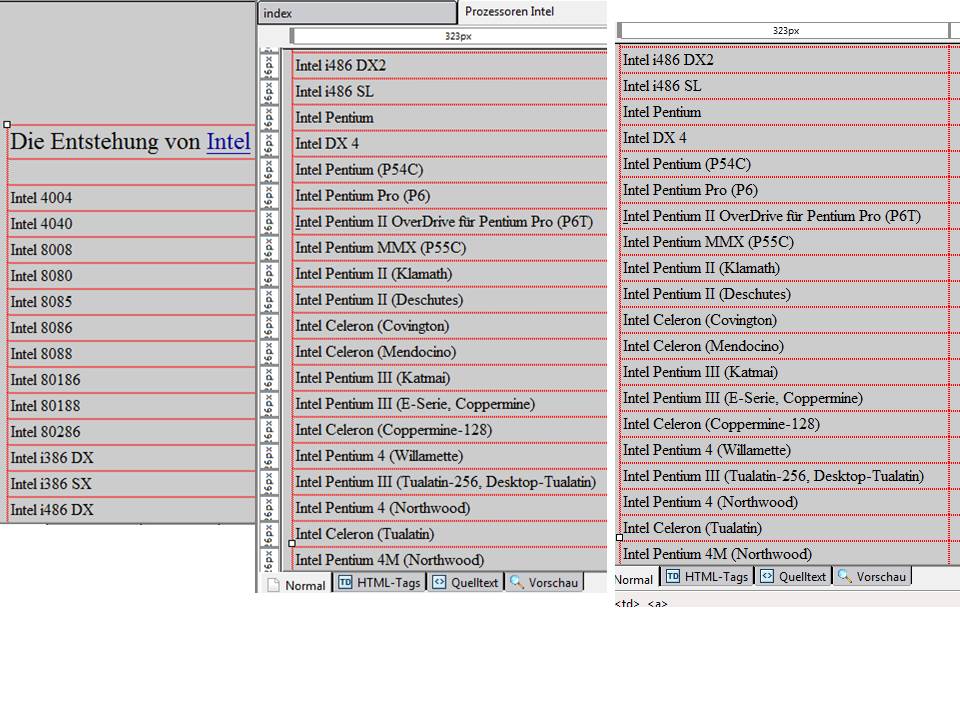Screen dimensions: 960x720
Task: Click "Intel Pentium Pro (P6)" in the middle editor pane
Action: point(362,196)
